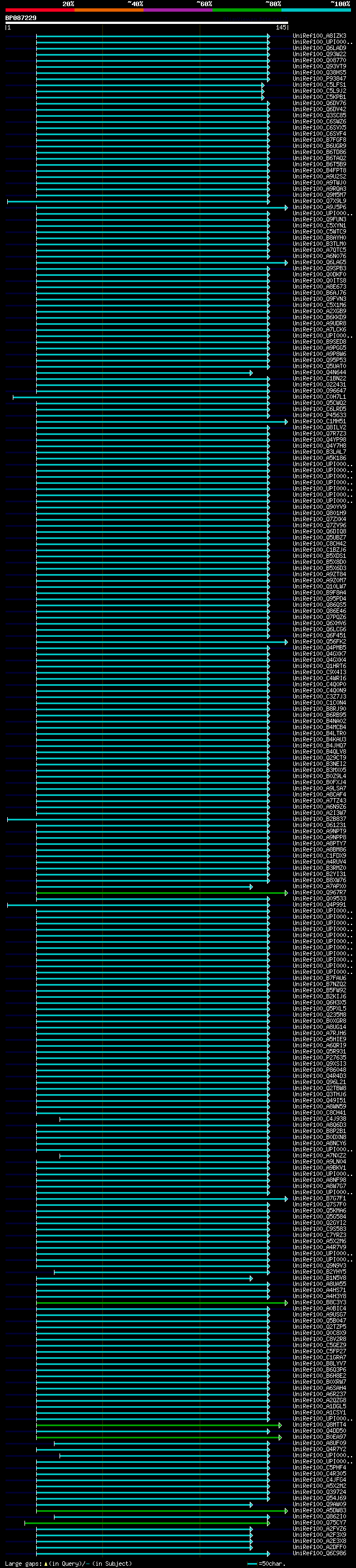This screenshot has width=356, height=1568.
Task: Click the label UniRef100_O61231
Action: click(319, 825)
